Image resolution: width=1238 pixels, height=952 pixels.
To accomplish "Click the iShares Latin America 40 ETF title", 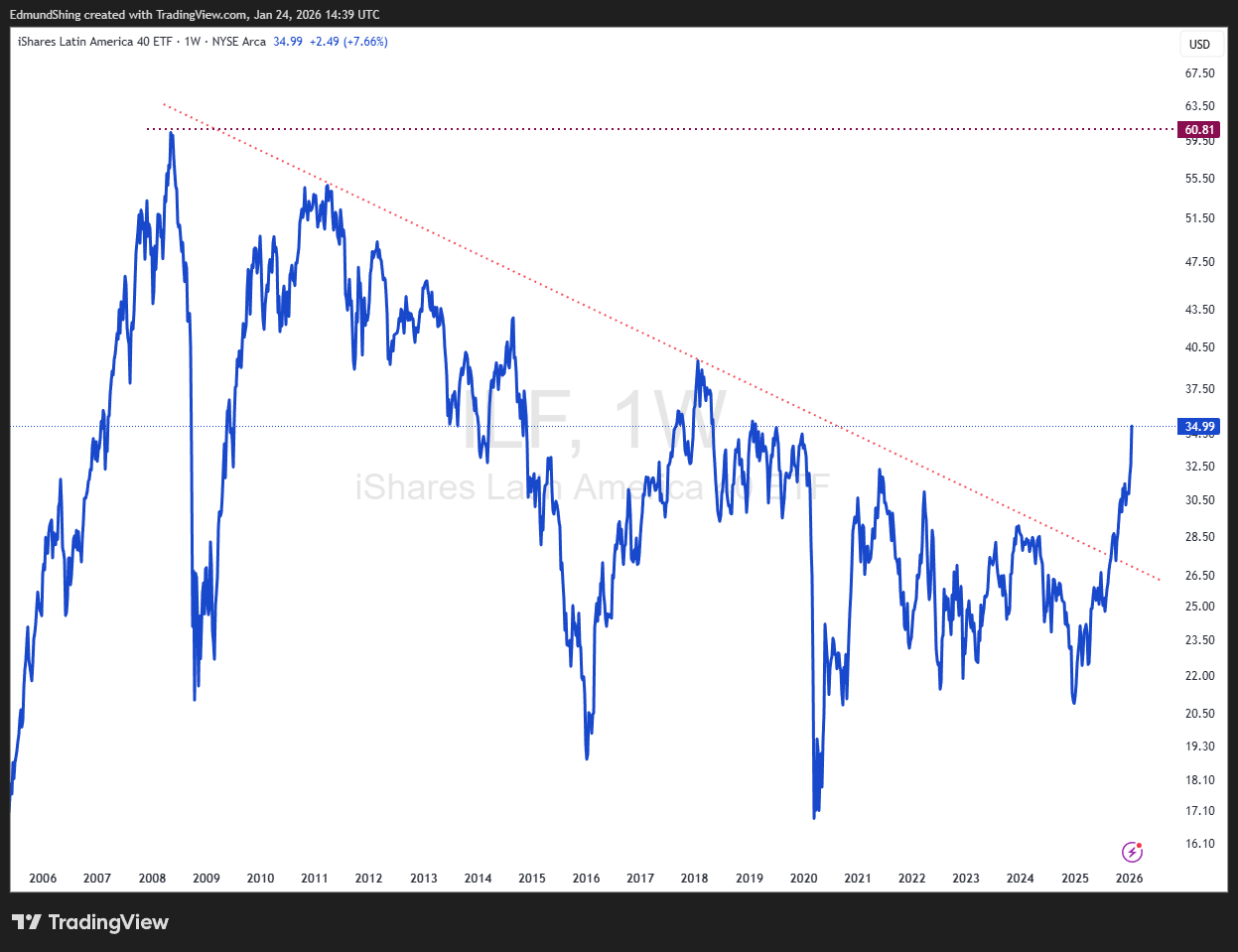I will click(x=95, y=42).
